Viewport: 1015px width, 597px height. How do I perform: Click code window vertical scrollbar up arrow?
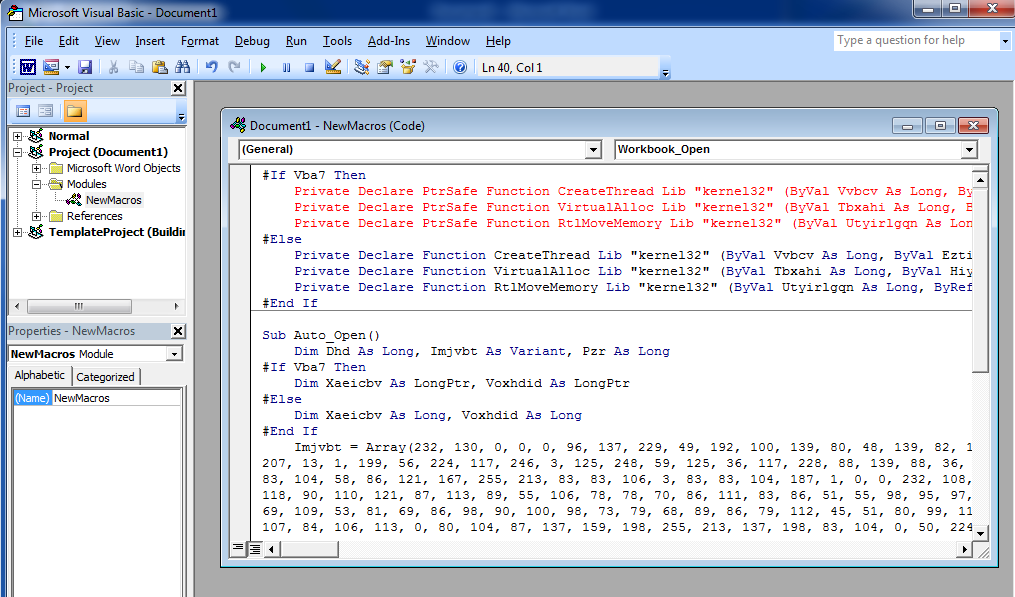pyautogui.click(x=980, y=179)
